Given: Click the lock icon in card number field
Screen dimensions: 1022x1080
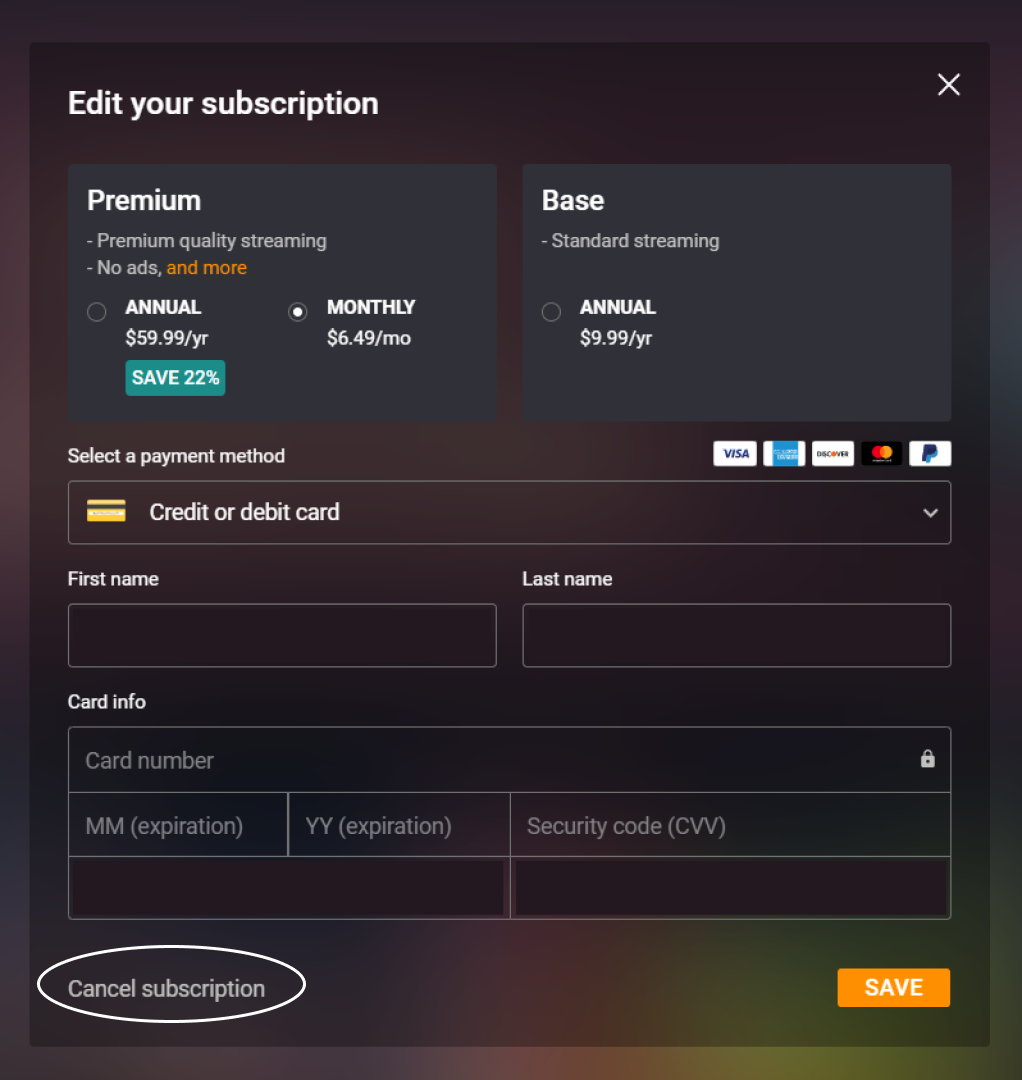Looking at the screenshot, I should tap(928, 759).
